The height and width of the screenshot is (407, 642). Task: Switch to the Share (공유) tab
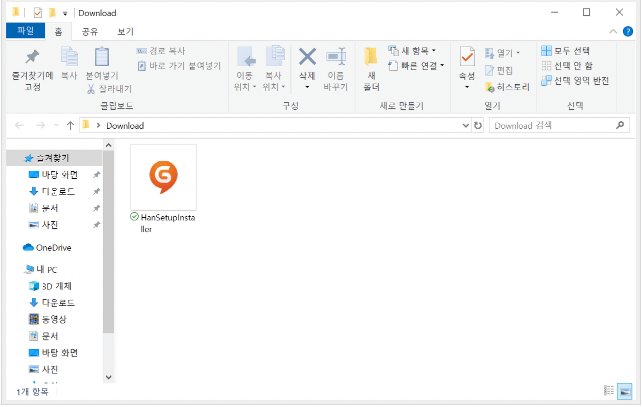pos(90,32)
